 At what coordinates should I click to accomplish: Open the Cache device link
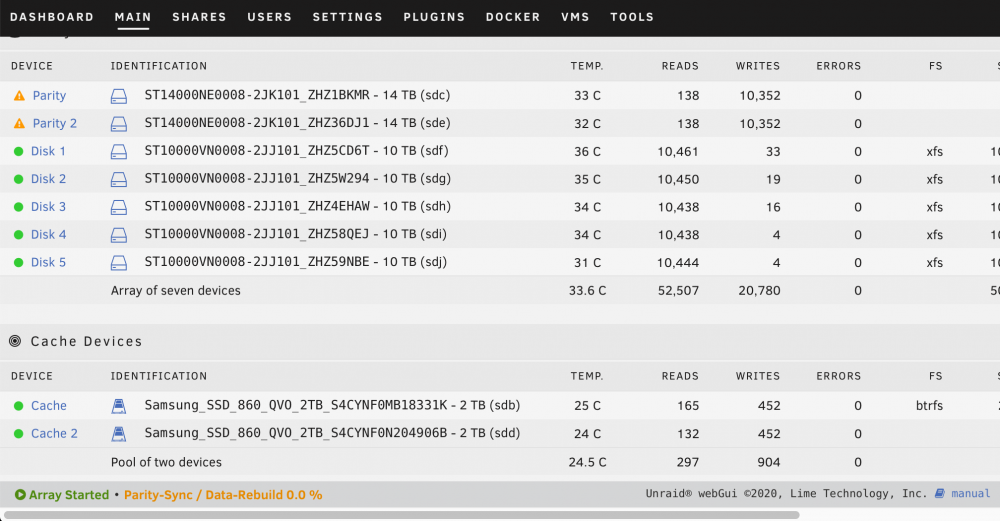[48, 406]
